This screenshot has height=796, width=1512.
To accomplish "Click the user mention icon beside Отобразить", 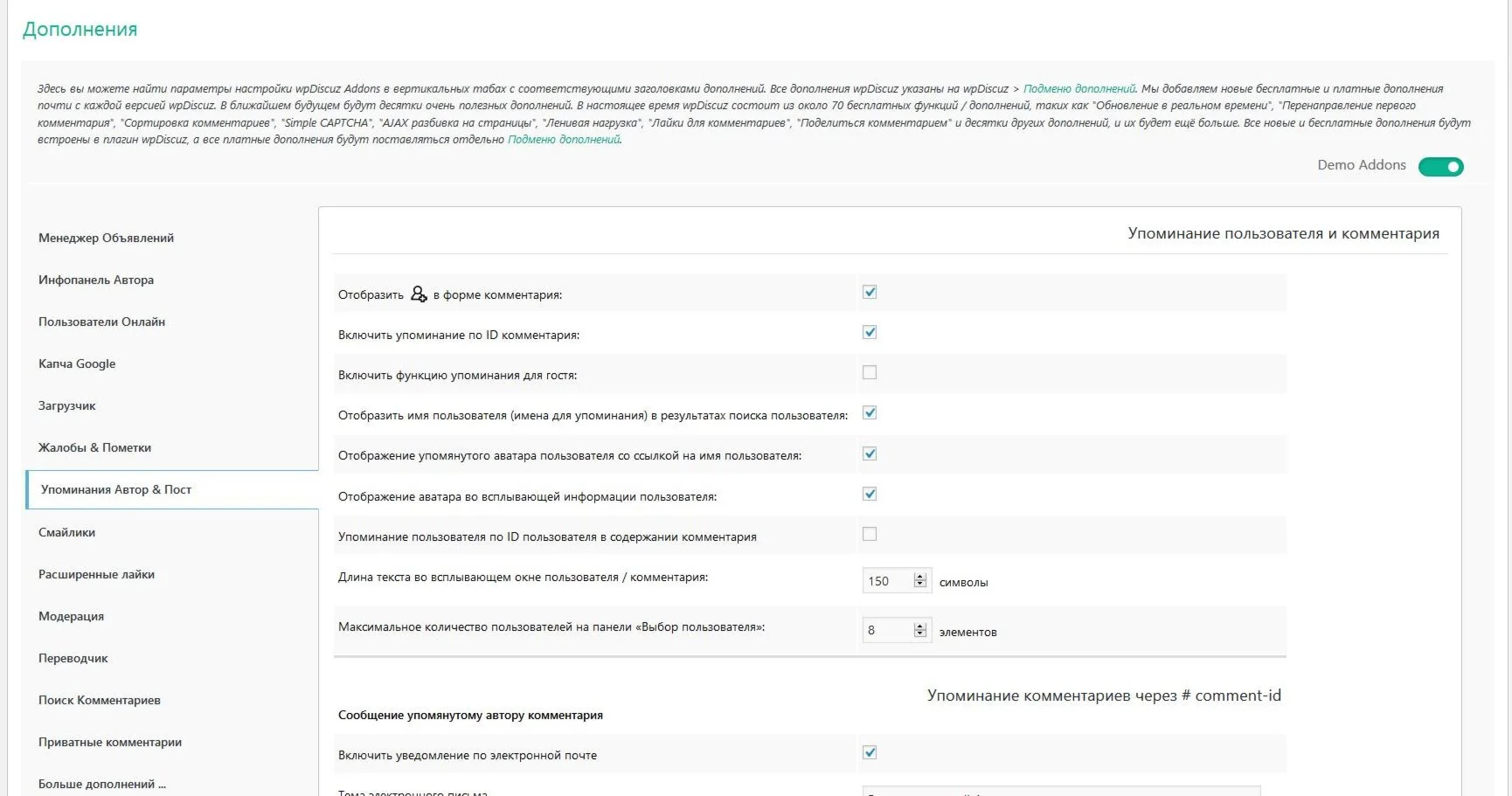I will [x=419, y=294].
